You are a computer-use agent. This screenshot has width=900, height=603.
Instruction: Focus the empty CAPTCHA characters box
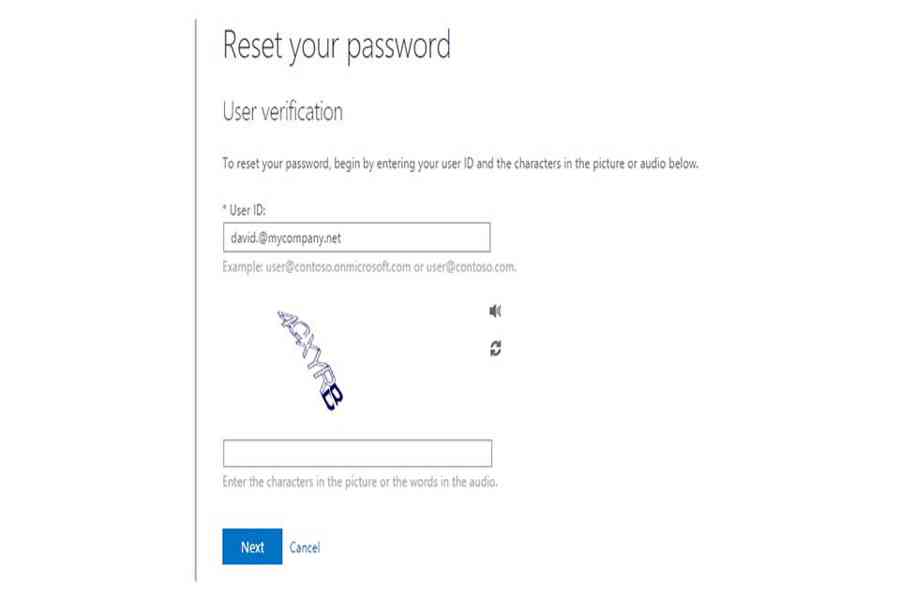tap(357, 453)
